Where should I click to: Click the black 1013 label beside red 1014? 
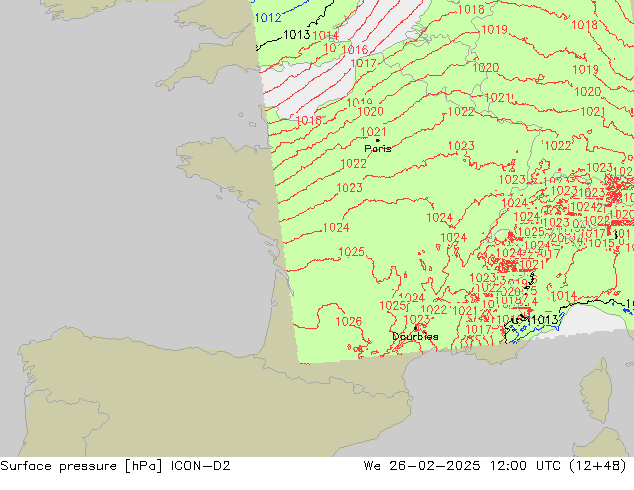click(x=296, y=35)
